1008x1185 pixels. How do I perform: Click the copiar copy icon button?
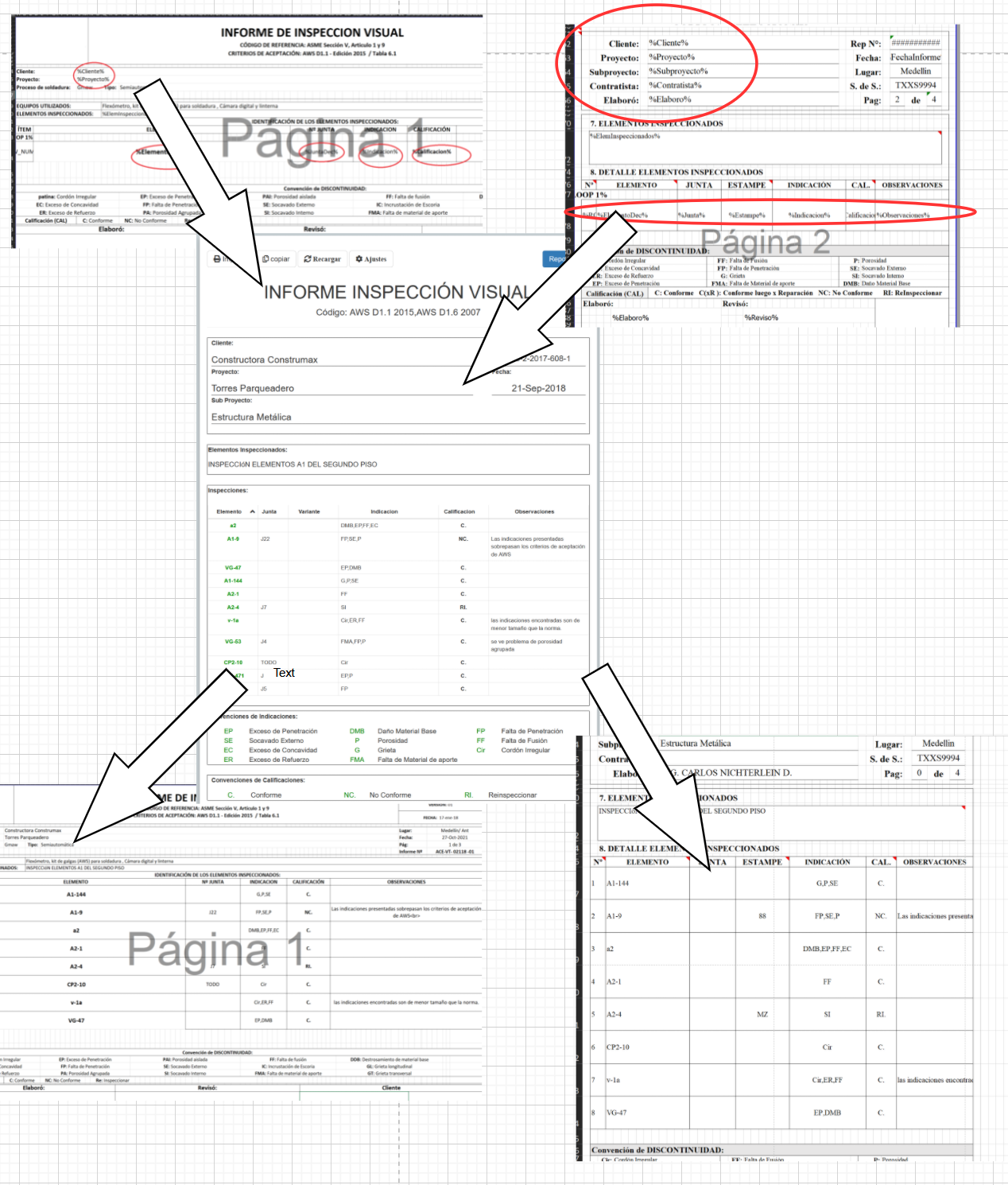tap(276, 259)
